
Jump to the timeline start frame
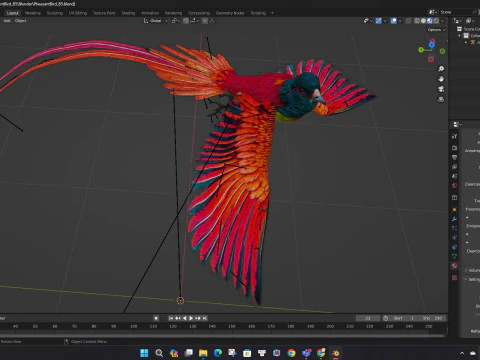[171, 318]
